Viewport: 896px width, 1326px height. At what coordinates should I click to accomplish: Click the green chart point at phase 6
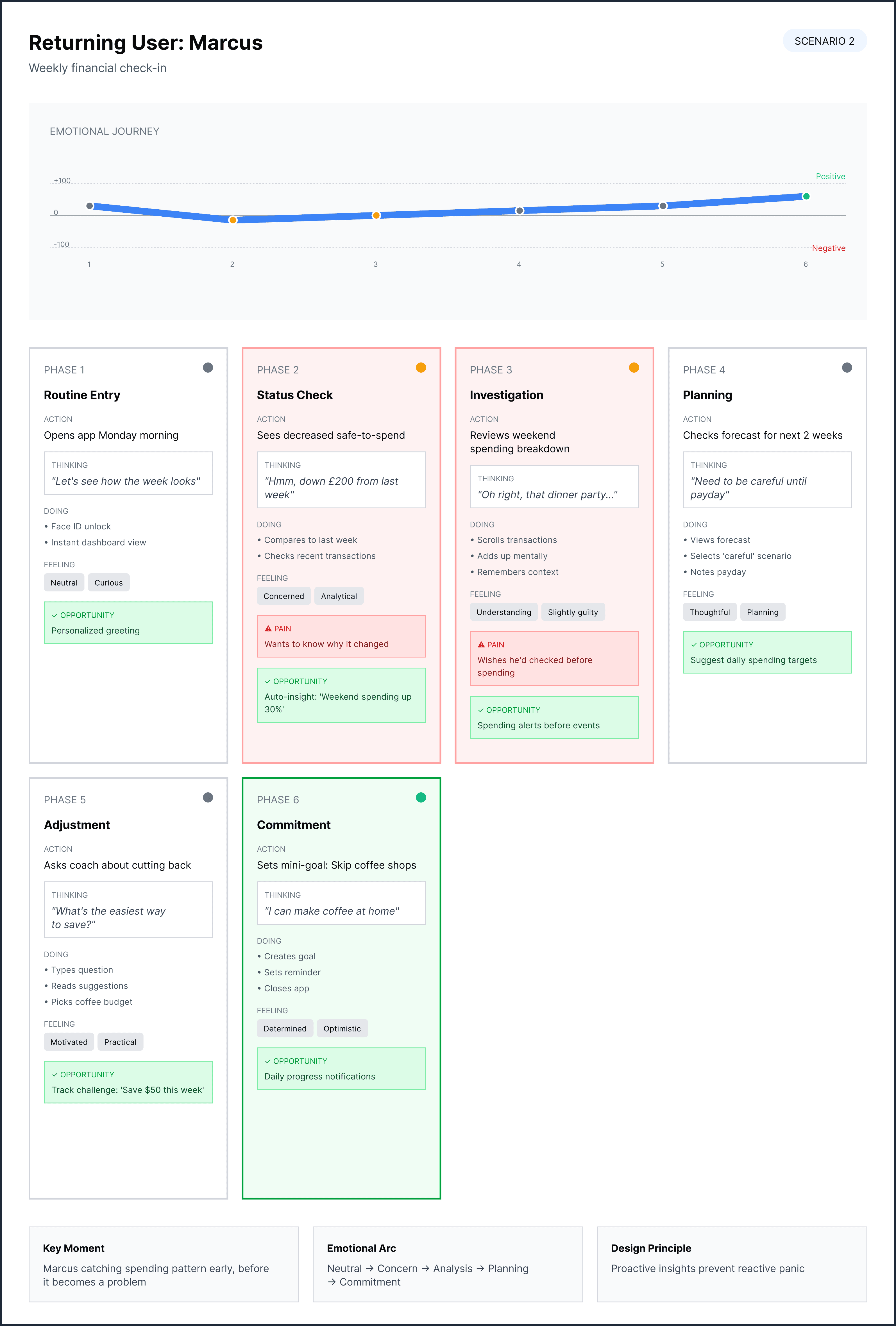[806, 196]
